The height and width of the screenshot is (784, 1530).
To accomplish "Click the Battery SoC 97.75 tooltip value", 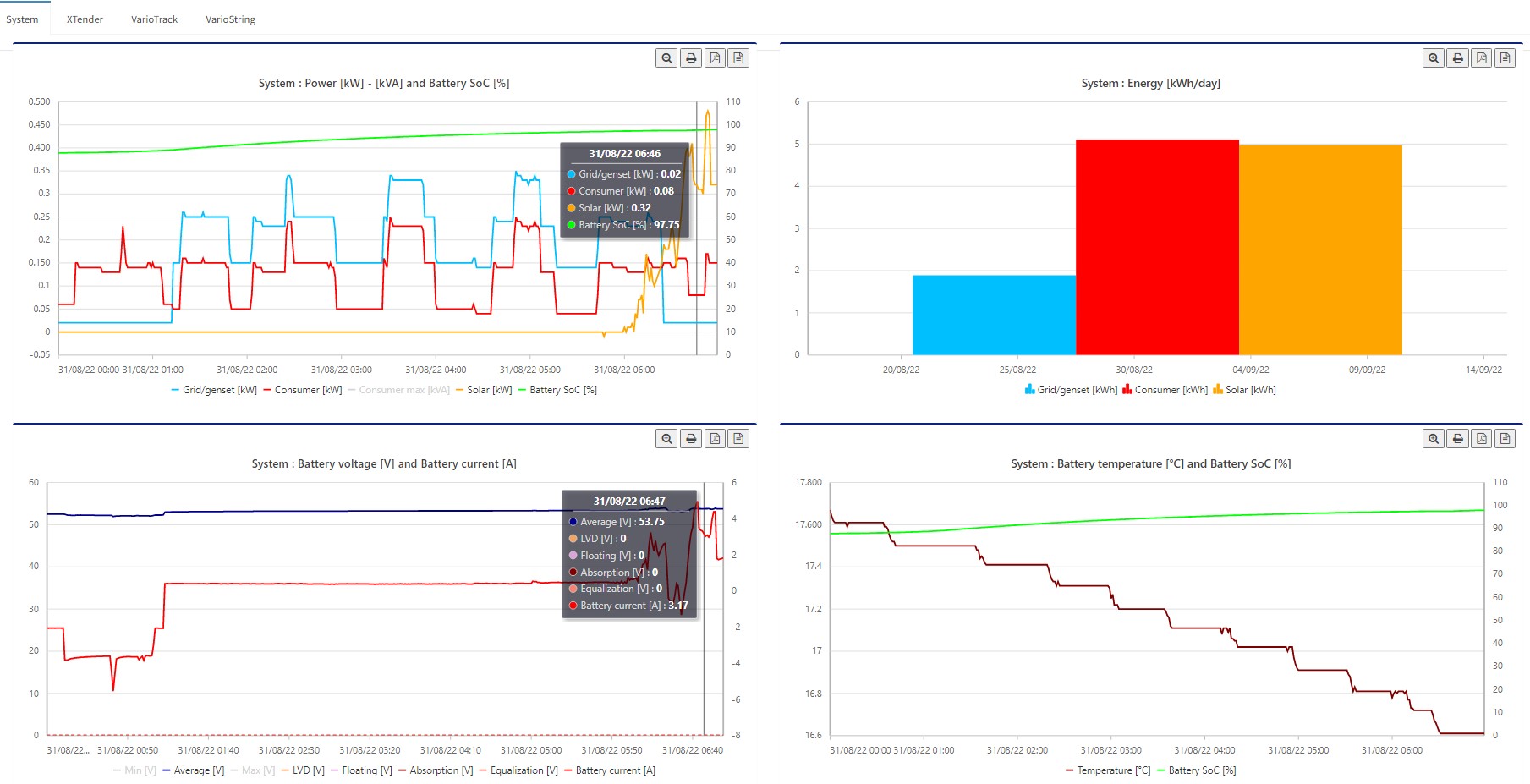I will coord(666,225).
